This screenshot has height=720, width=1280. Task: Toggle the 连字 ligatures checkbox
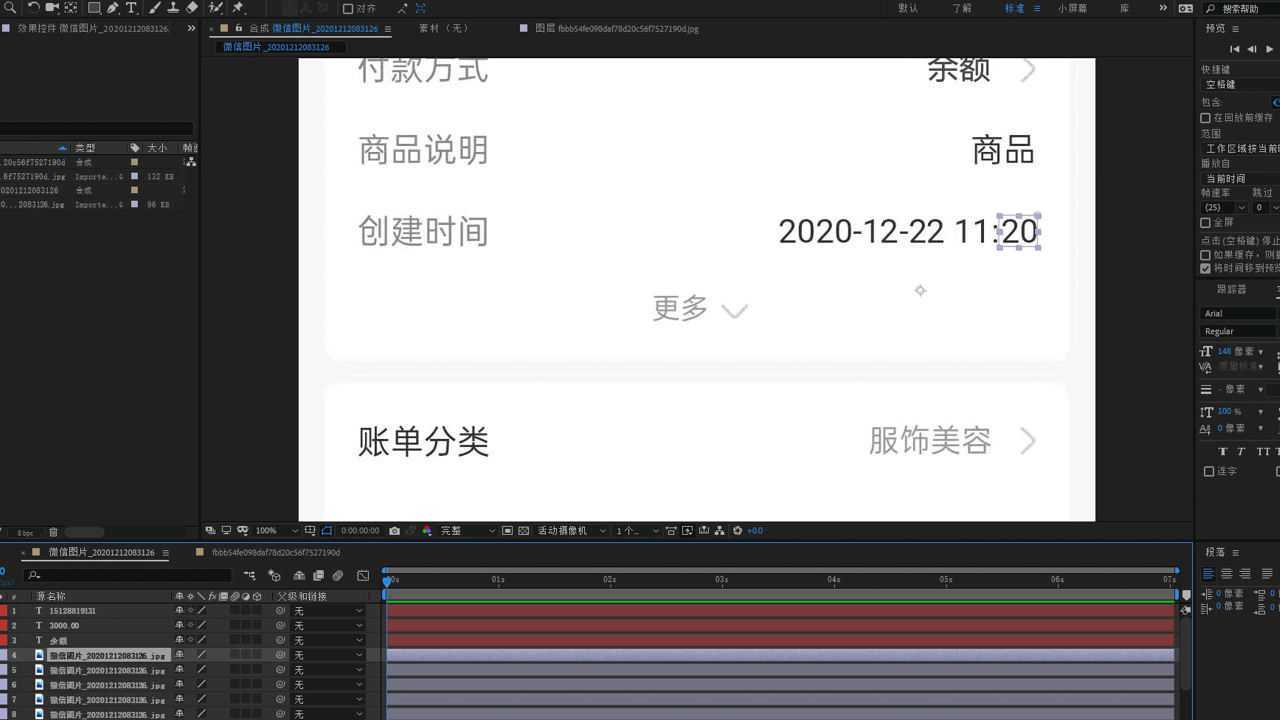(x=1209, y=471)
